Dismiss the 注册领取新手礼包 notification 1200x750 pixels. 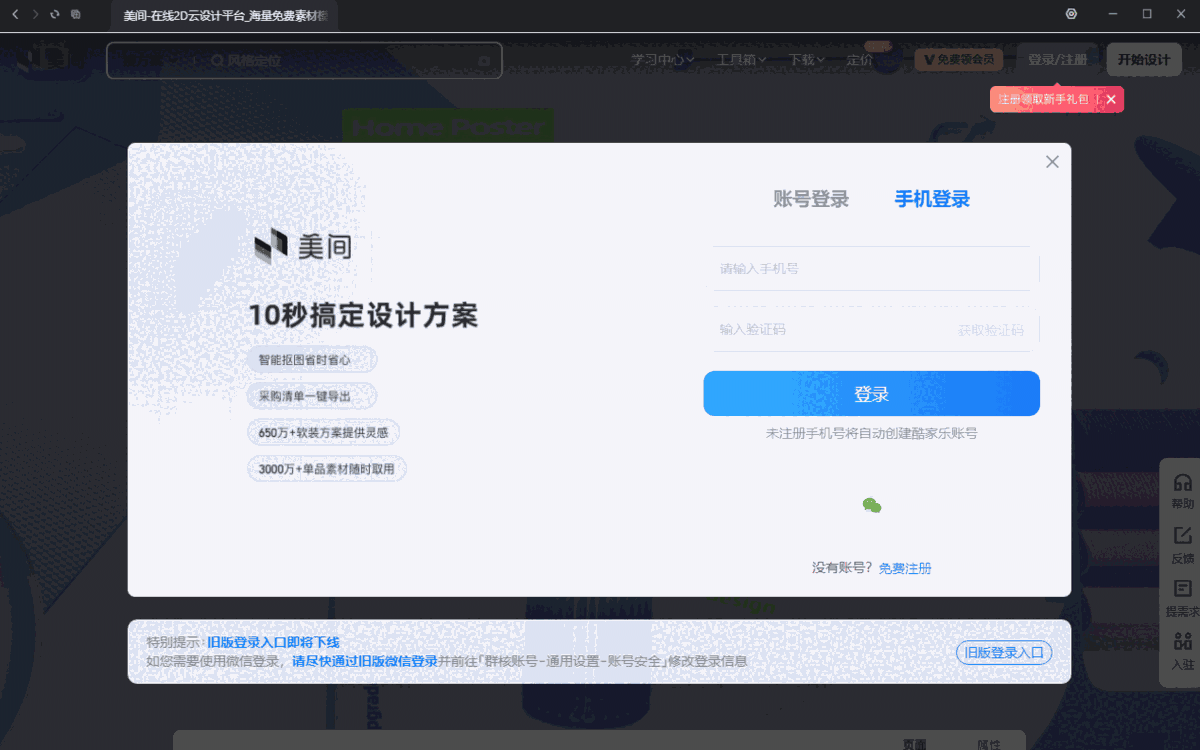click(1110, 99)
